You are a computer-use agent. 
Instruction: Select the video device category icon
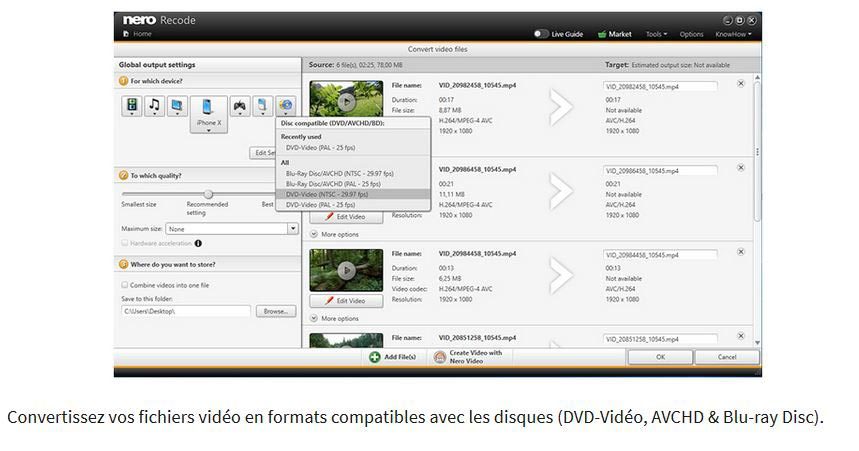click(131, 106)
